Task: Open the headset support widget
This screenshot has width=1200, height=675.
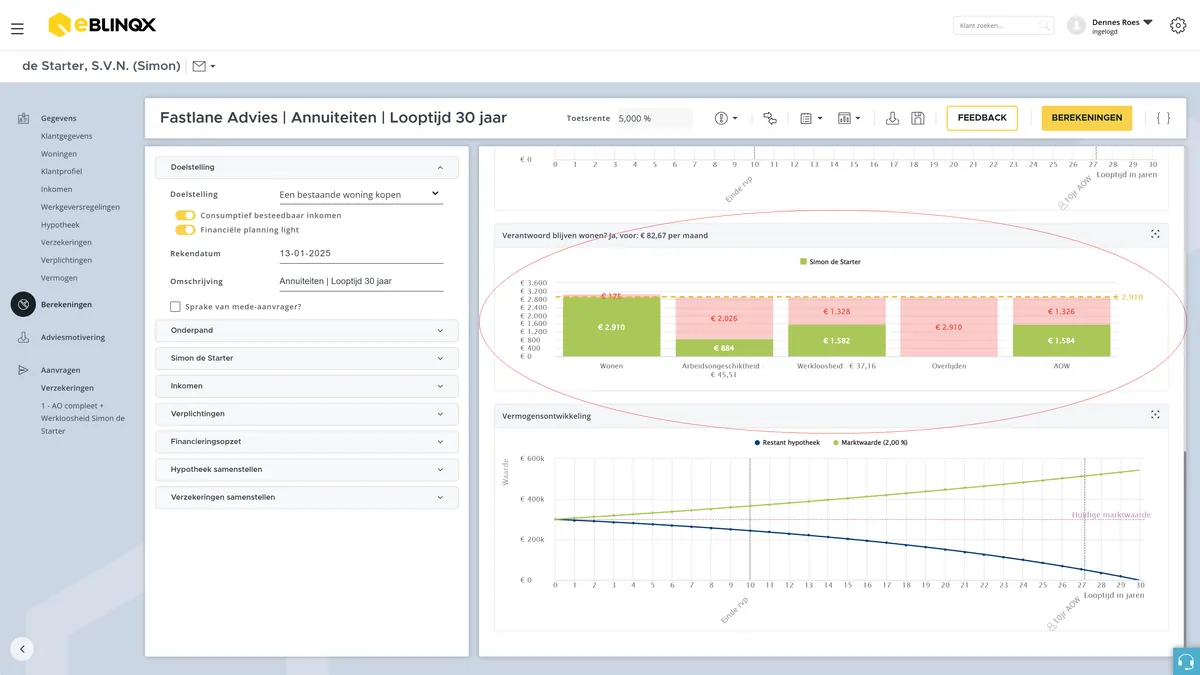Action: [x=1186, y=661]
